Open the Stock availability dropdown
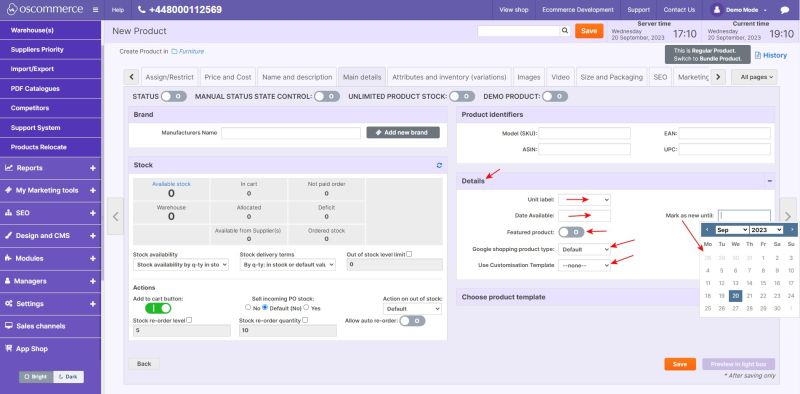 click(181, 265)
